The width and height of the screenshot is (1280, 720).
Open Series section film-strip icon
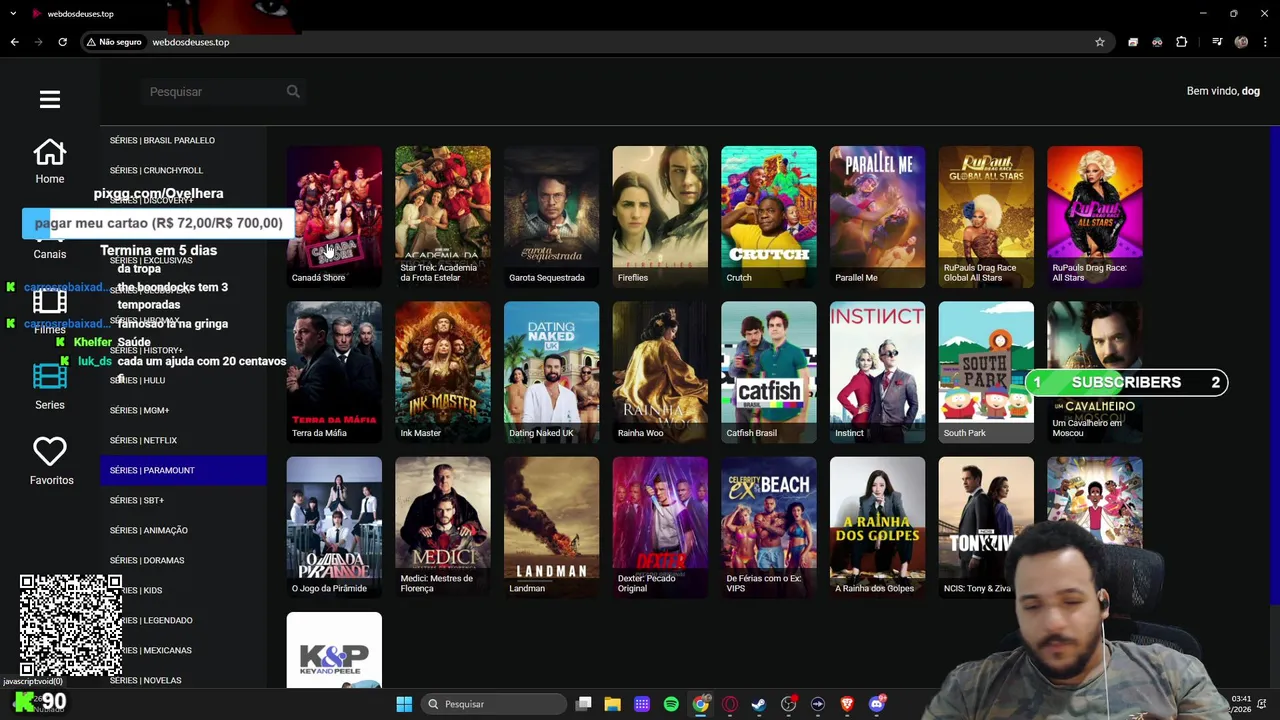click(50, 376)
